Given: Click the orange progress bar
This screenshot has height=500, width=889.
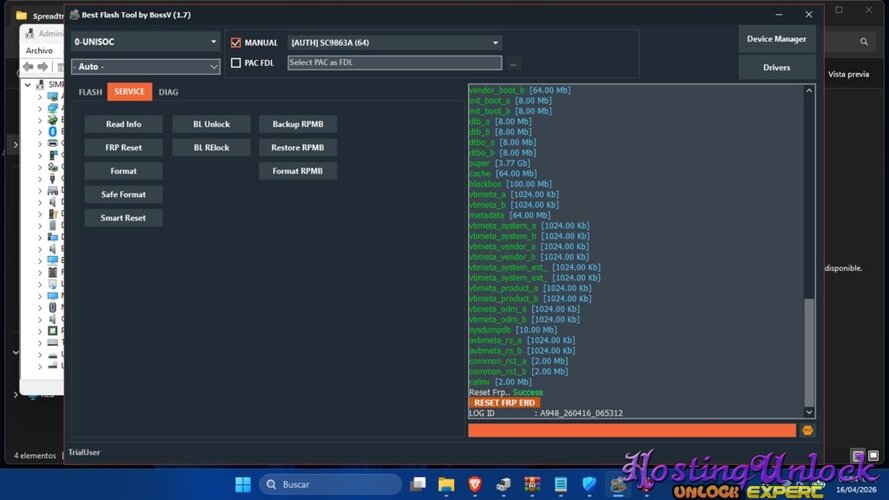Looking at the screenshot, I should click(632, 431).
